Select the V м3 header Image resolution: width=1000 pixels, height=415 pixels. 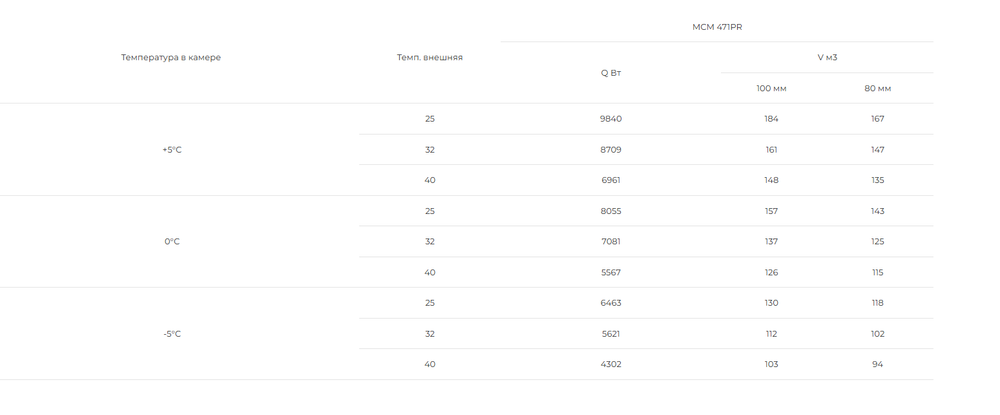coord(827,57)
